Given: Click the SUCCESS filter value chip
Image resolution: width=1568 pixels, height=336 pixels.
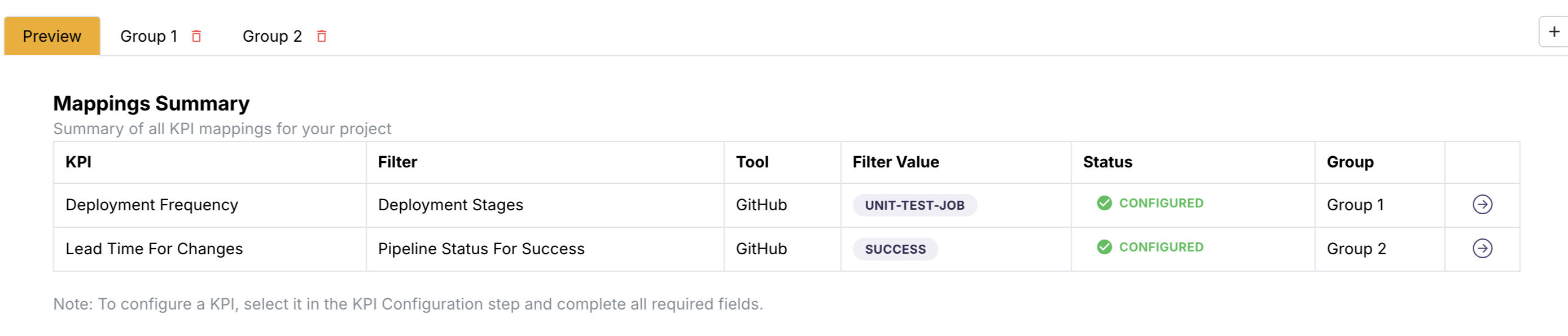Looking at the screenshot, I should pos(895,249).
